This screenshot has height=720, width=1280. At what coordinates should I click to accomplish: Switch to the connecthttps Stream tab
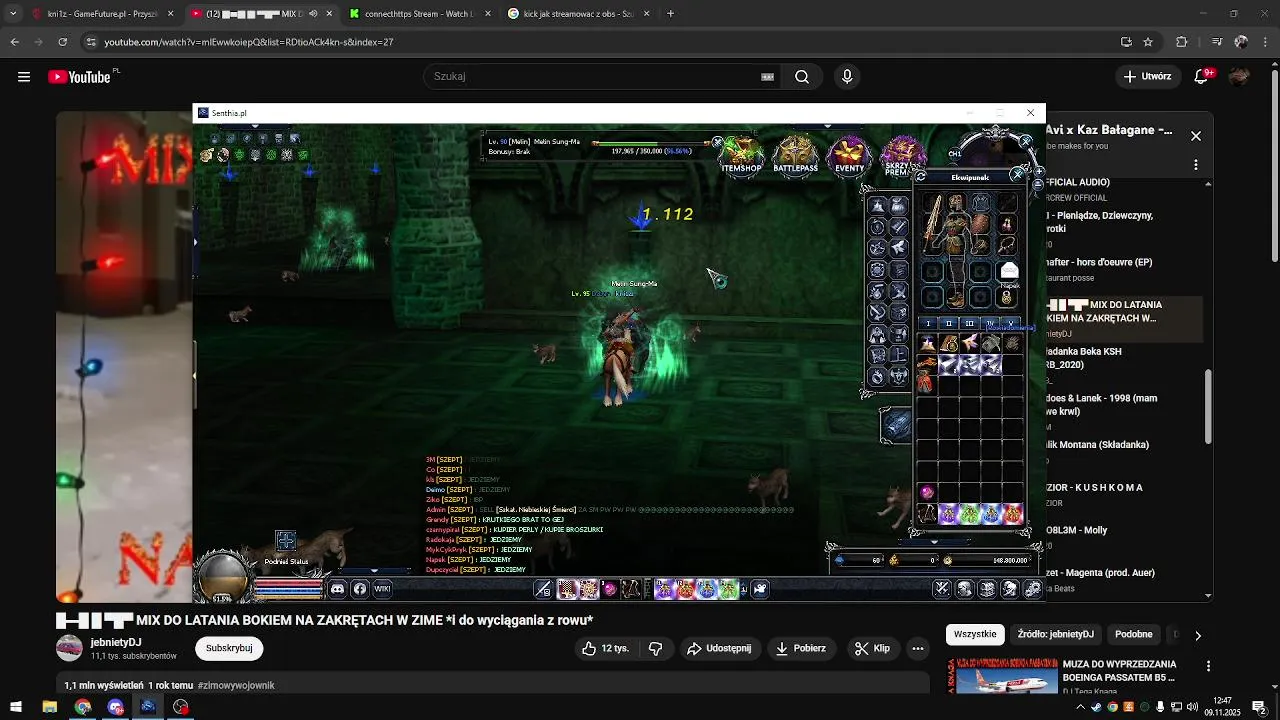click(418, 14)
